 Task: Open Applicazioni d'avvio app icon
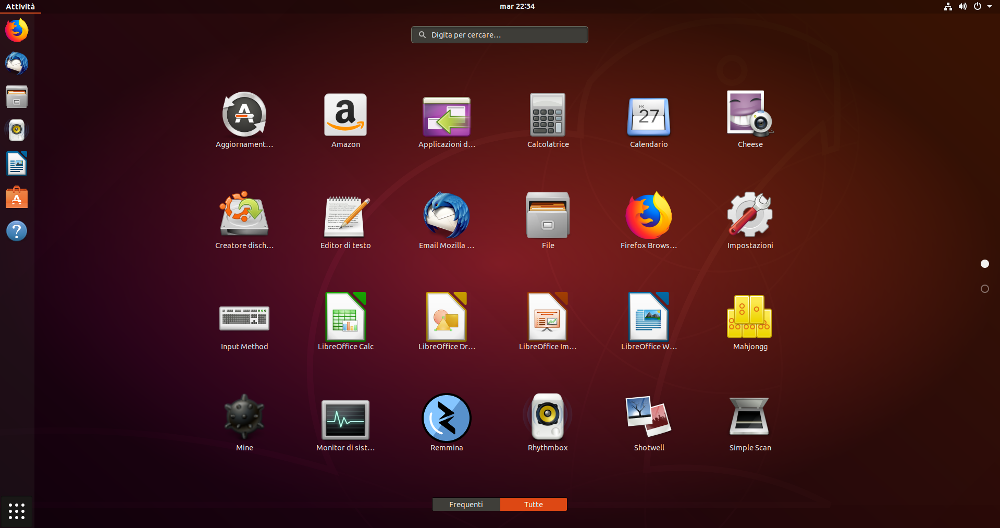(446, 116)
